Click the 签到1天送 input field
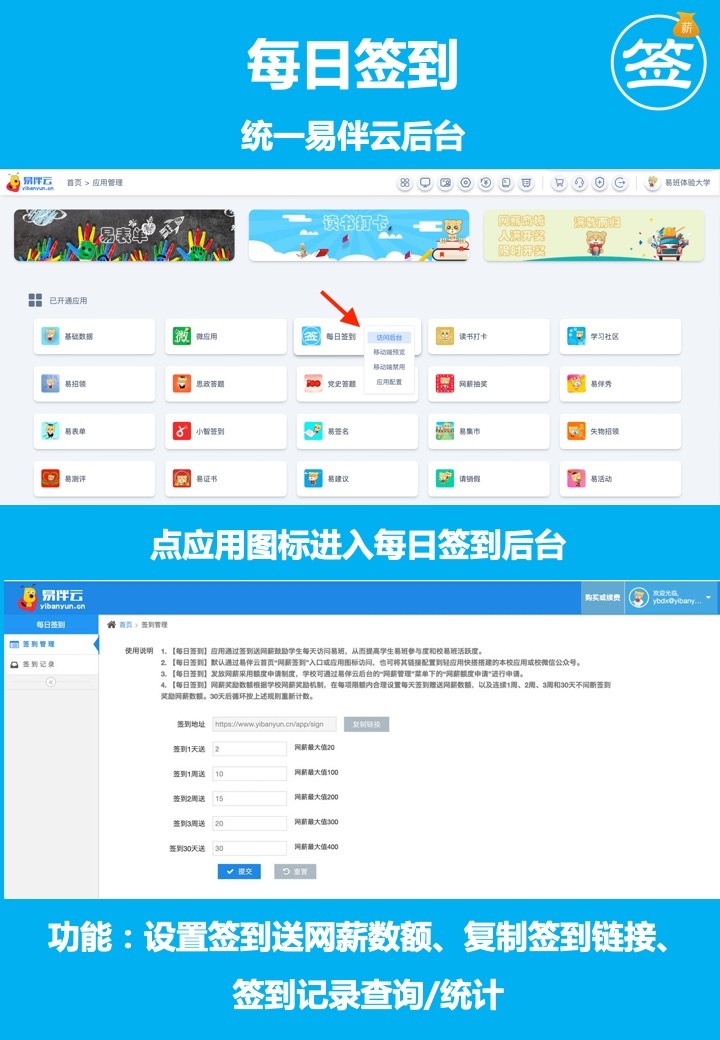The height and width of the screenshot is (1040, 720). [x=249, y=748]
